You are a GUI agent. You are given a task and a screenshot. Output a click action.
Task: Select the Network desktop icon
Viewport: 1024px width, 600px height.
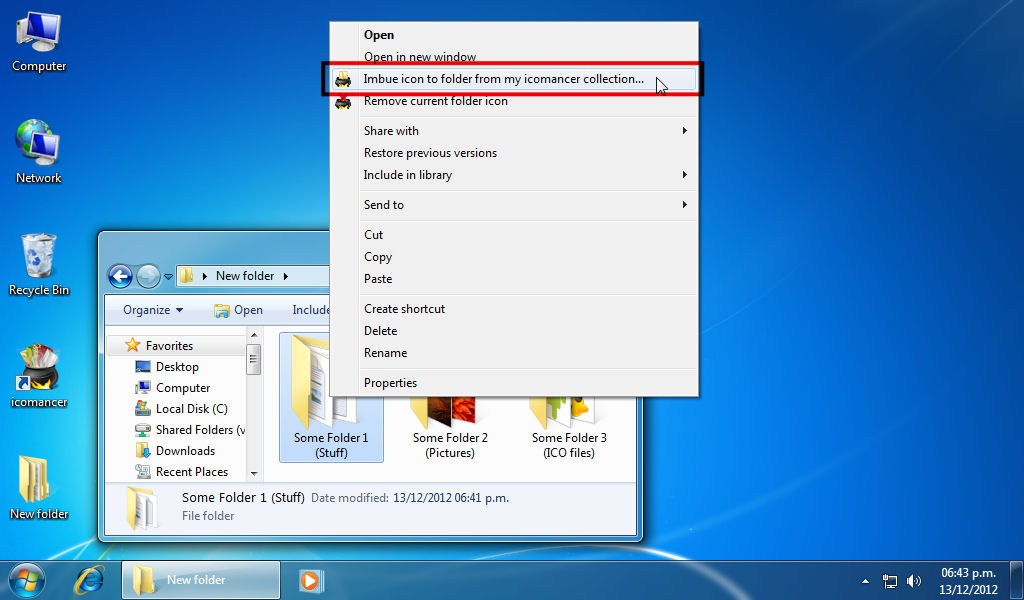click(39, 151)
